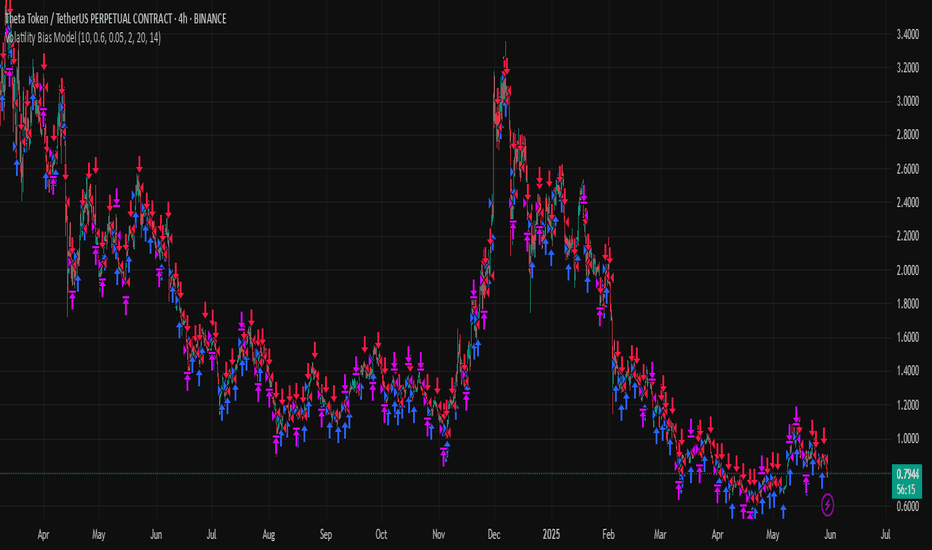Click the 0.6000 price scale label
This screenshot has width=932, height=550.
coord(908,507)
